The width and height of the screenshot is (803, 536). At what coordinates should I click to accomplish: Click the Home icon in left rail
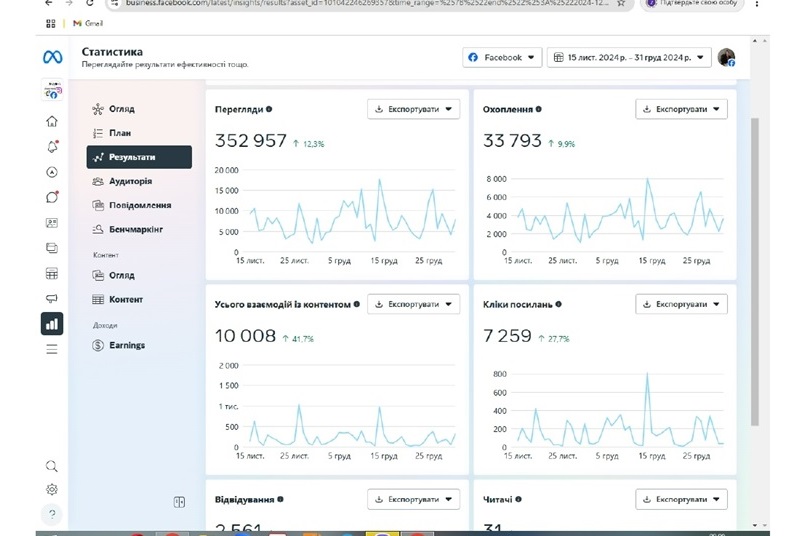point(52,121)
